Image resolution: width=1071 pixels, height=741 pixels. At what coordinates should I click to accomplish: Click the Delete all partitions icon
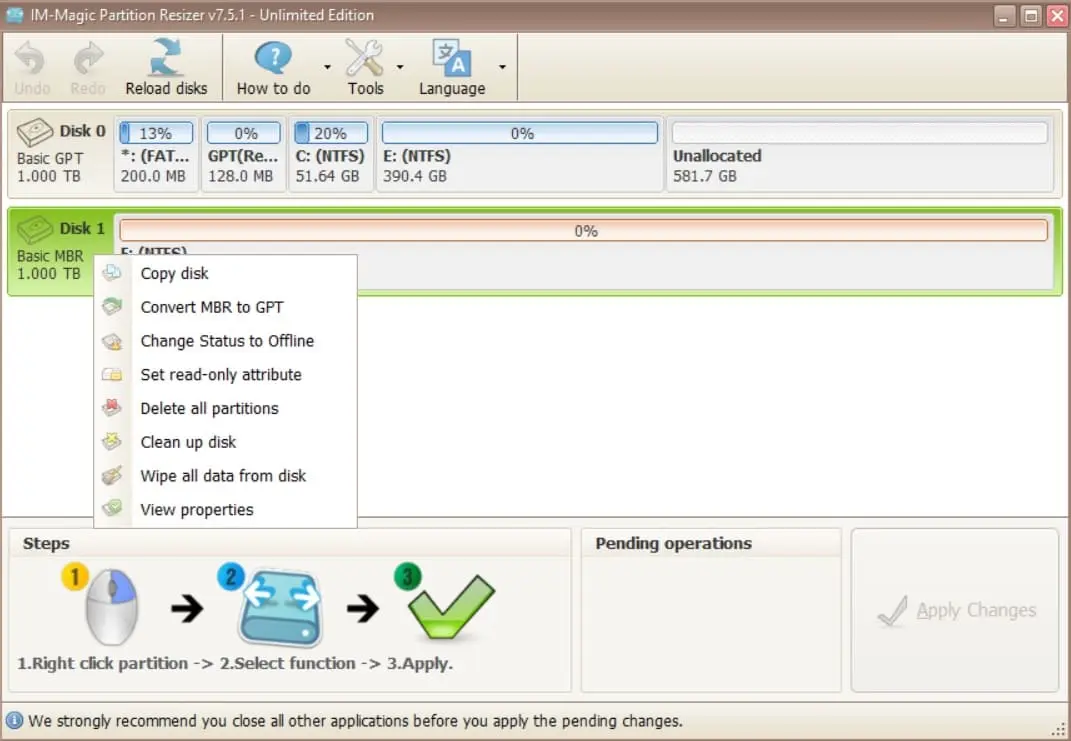112,408
